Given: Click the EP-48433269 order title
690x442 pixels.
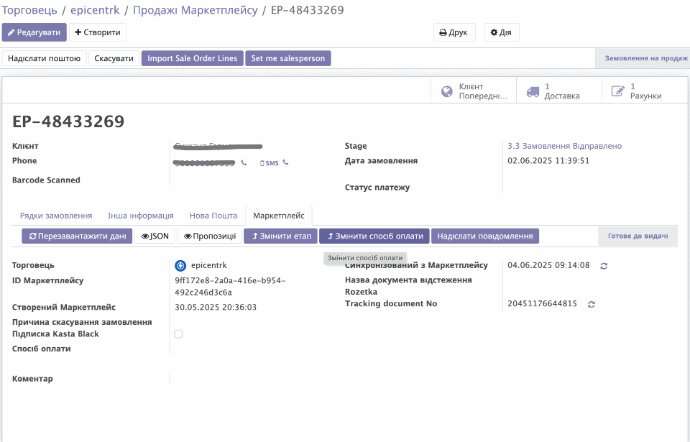Looking at the screenshot, I should tap(68, 122).
